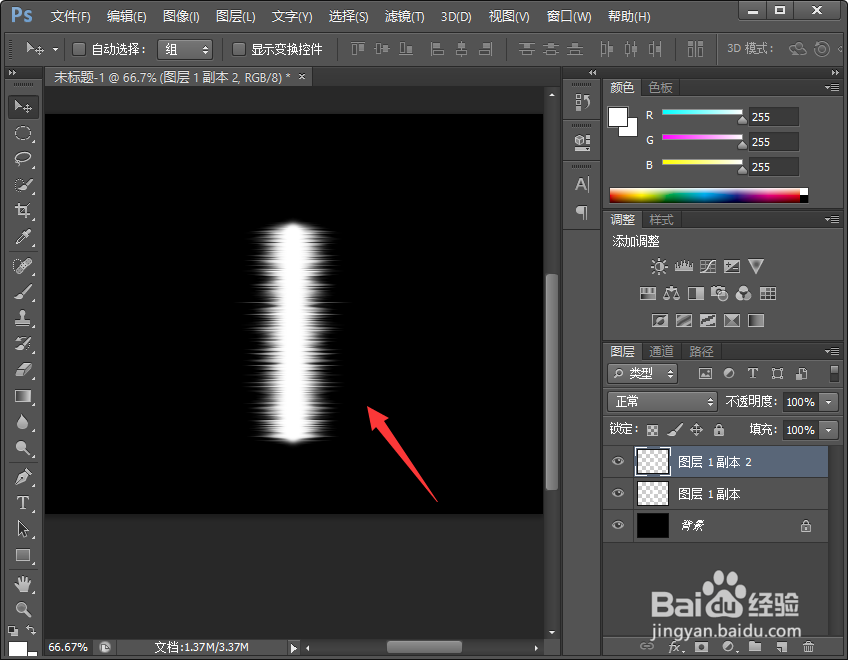This screenshot has height=660, width=848.
Task: Open the layer blend mode dropdown showing 正常
Action: (660, 401)
